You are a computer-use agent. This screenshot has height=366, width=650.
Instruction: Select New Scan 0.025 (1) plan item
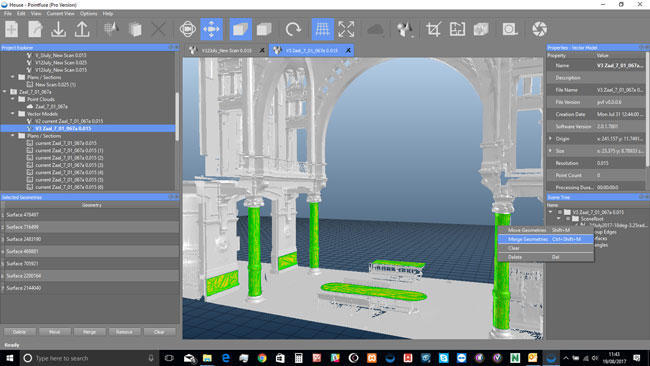pos(55,85)
